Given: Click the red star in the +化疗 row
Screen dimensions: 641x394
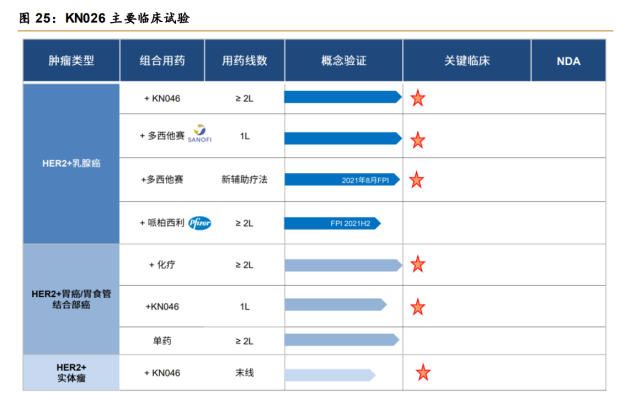Looking at the screenshot, I should [418, 264].
